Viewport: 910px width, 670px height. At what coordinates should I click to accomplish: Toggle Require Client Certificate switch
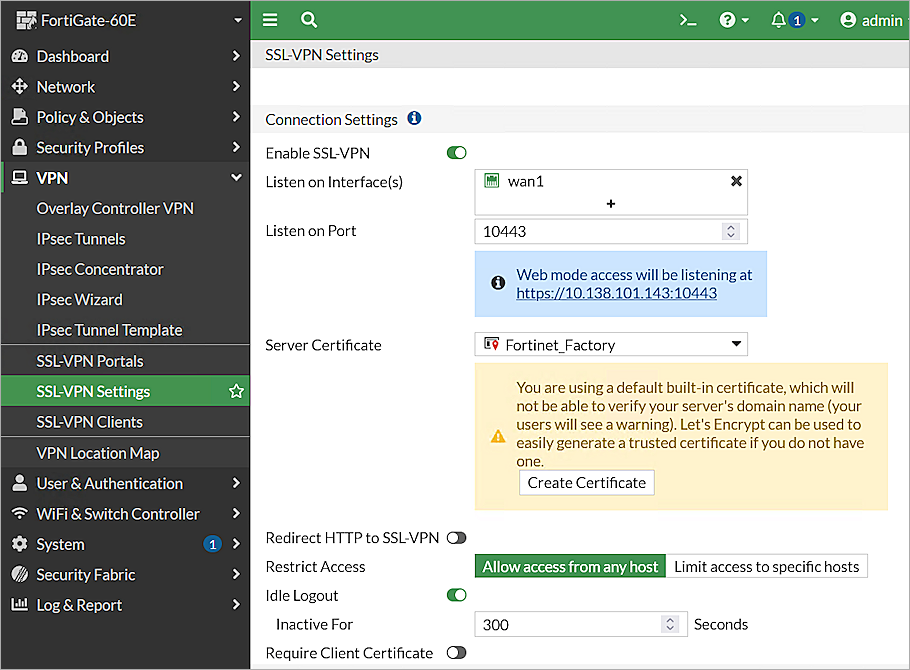(456, 653)
